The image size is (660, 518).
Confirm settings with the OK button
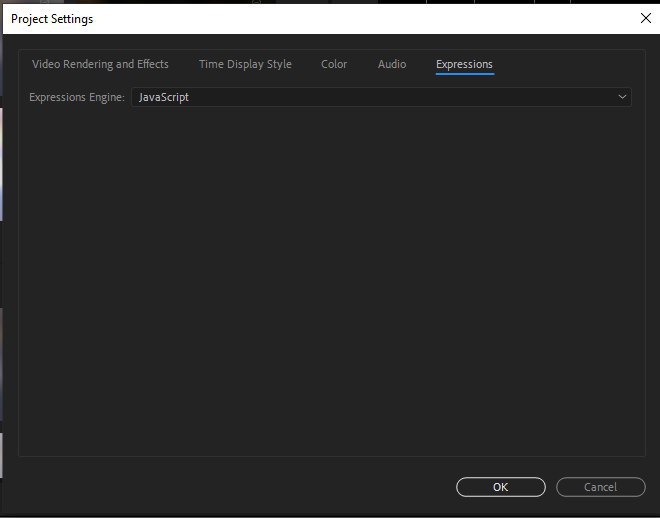pos(500,487)
